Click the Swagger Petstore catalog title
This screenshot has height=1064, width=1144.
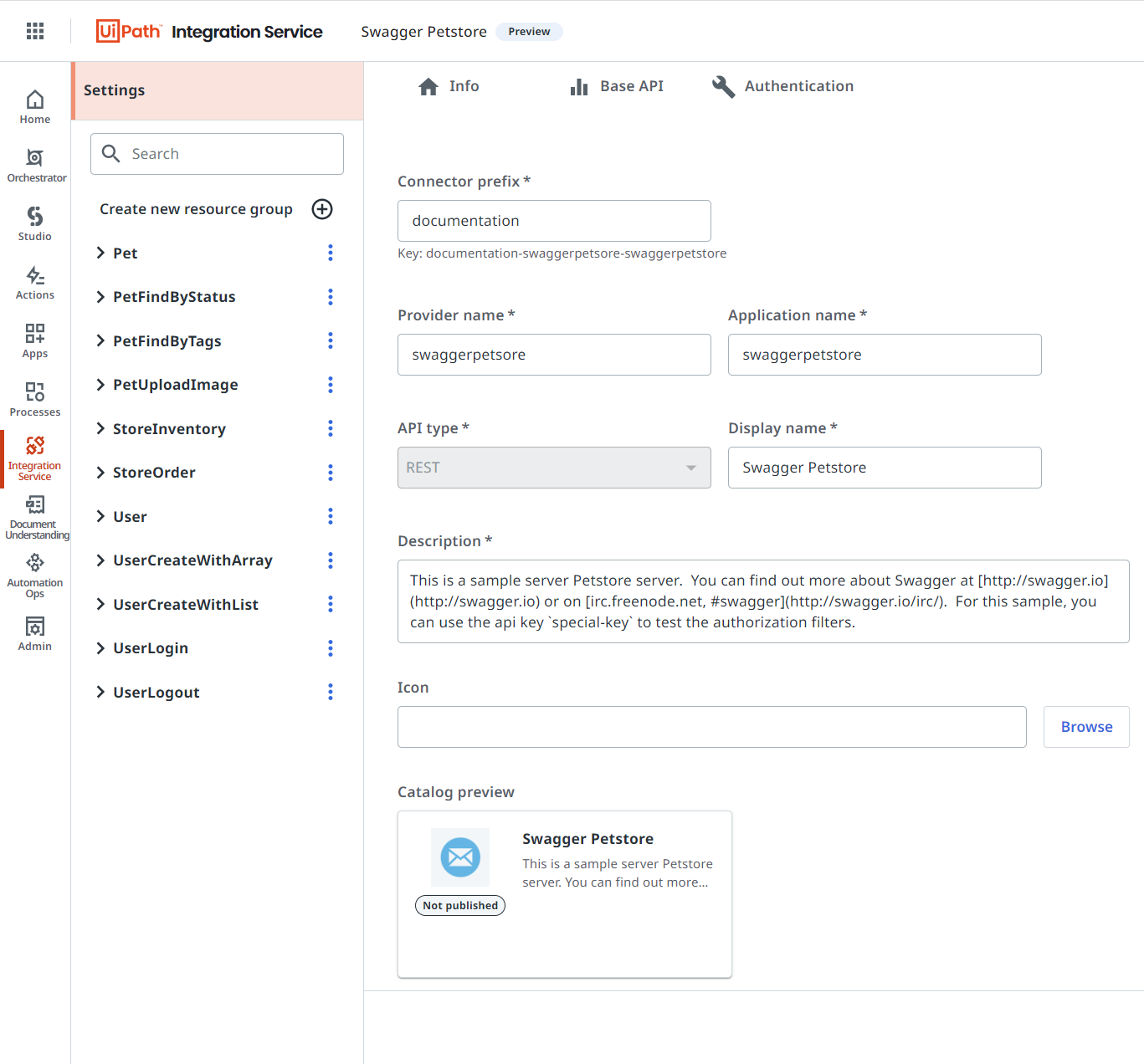pos(588,839)
